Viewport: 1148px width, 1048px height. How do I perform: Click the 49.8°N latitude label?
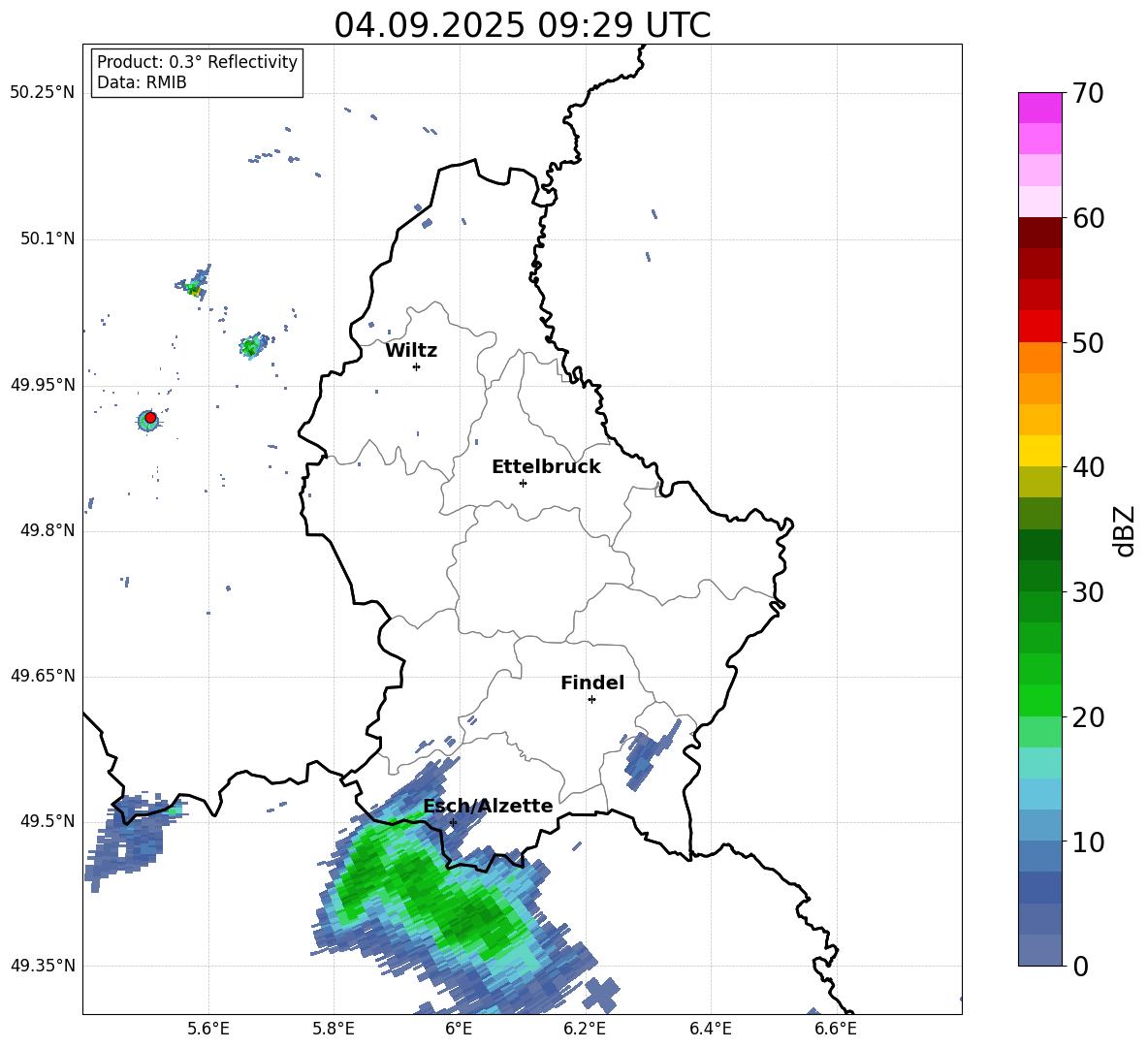tap(47, 530)
